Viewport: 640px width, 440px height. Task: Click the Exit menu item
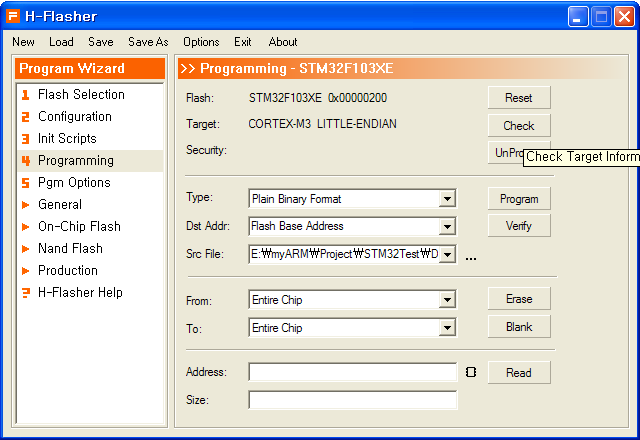(x=243, y=42)
